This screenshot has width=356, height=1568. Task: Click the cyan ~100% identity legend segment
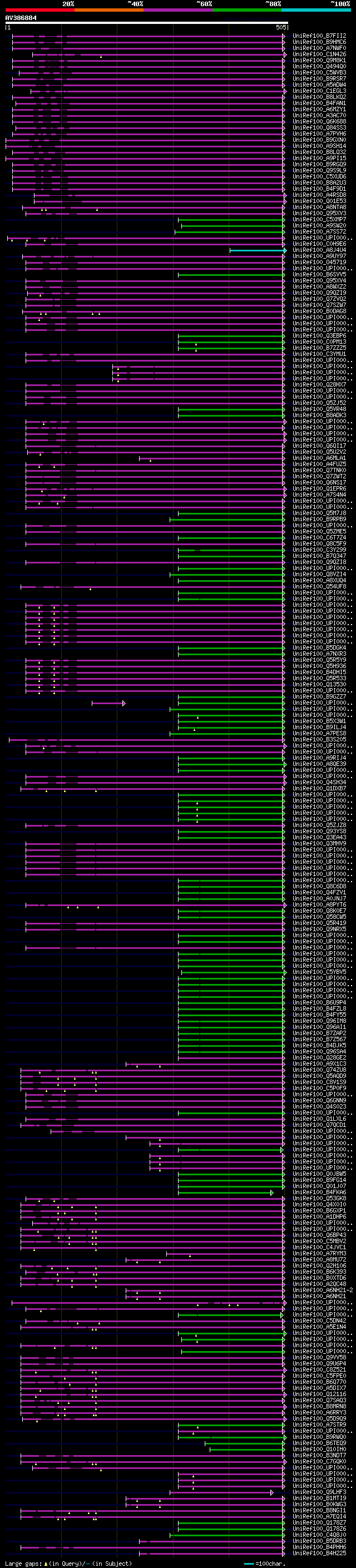point(316,10)
